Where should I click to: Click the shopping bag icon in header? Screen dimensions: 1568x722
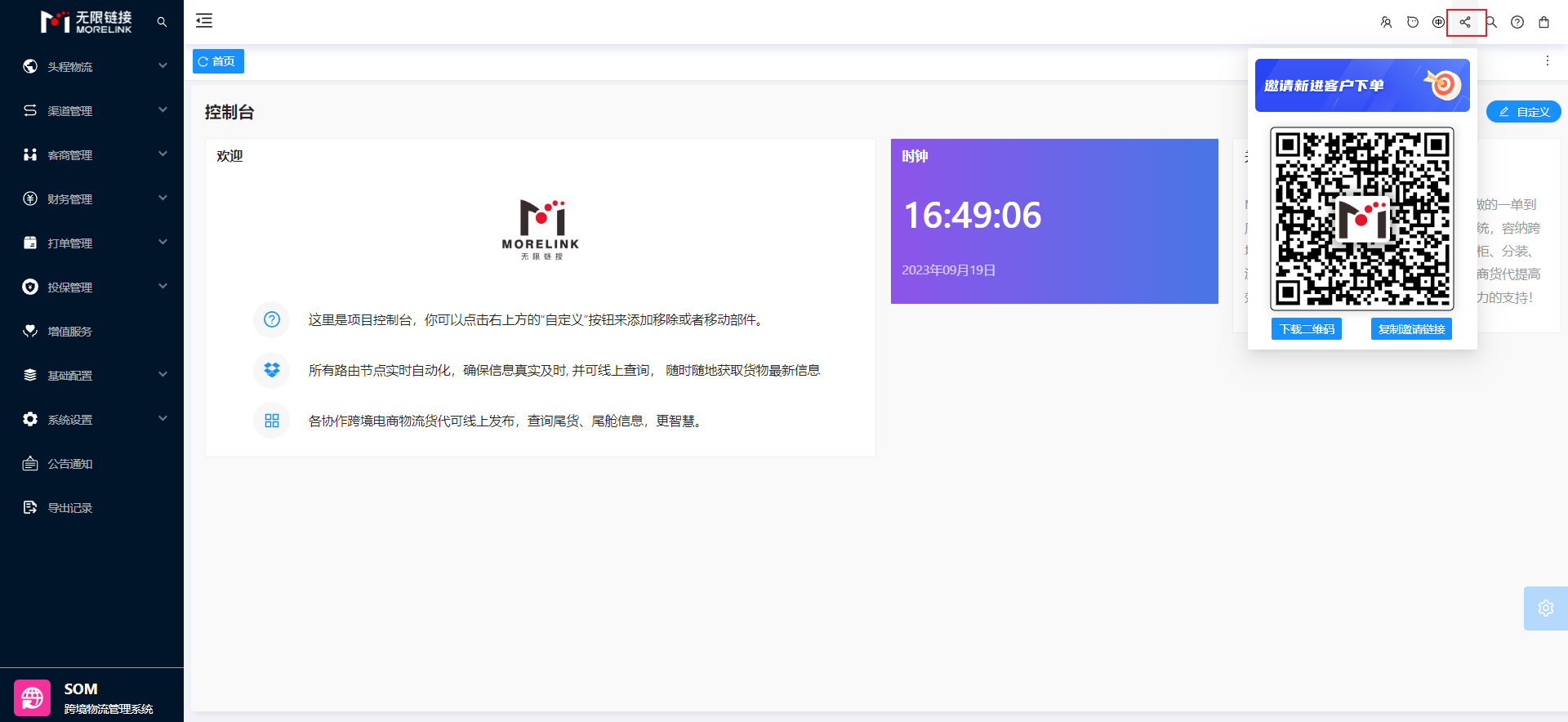tap(1543, 22)
